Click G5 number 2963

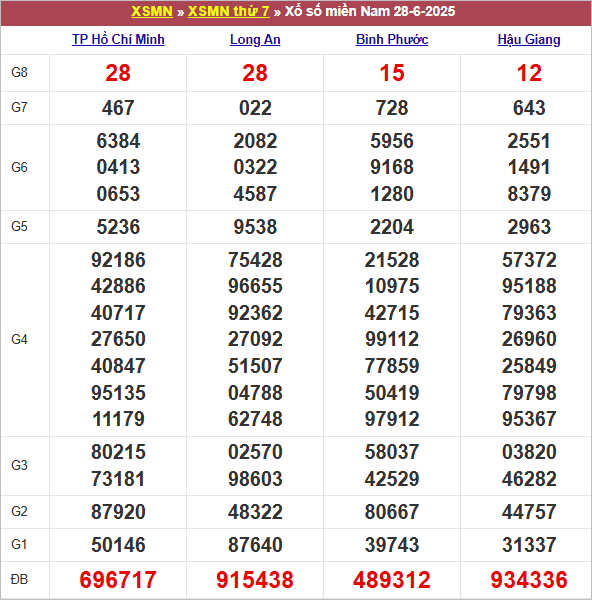(529, 227)
